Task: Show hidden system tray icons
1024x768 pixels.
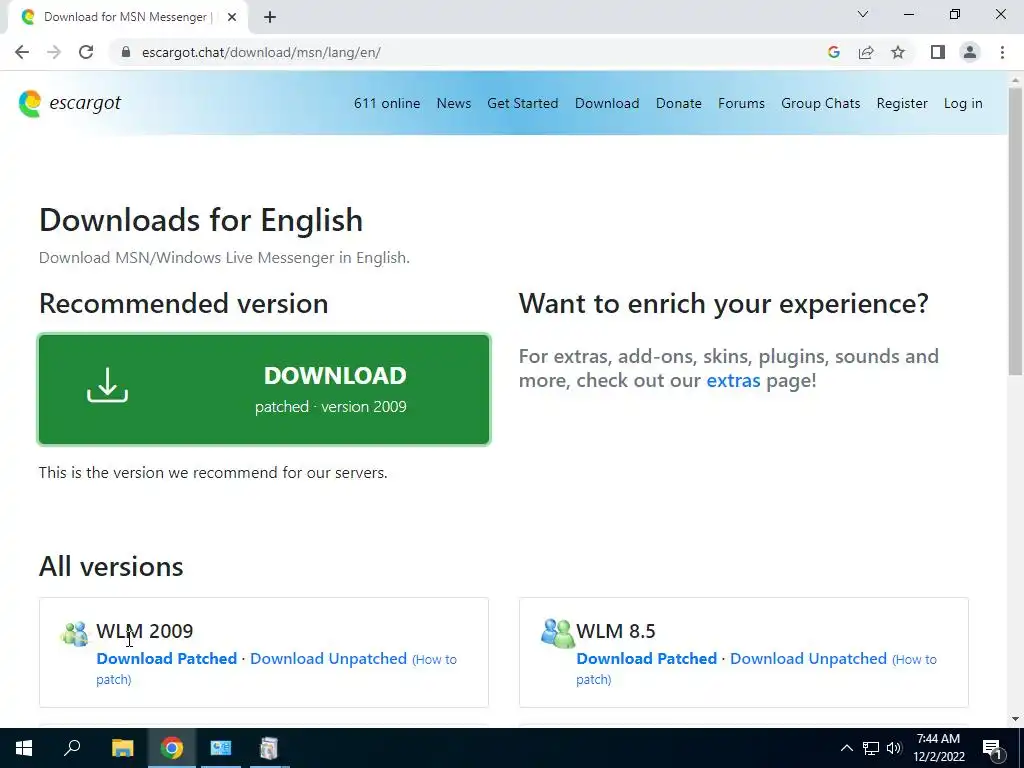Action: (x=846, y=748)
